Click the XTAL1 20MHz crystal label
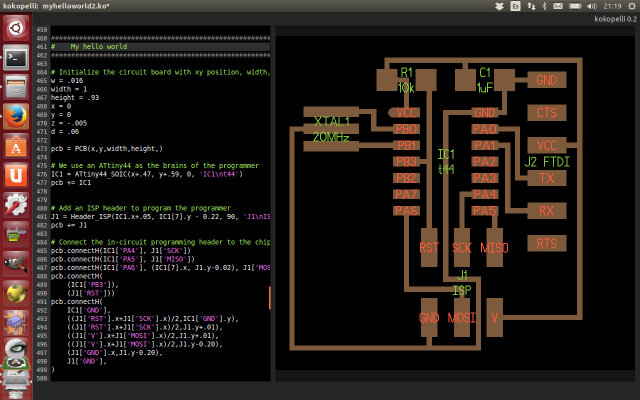The width and height of the screenshot is (640, 400). tap(331, 129)
